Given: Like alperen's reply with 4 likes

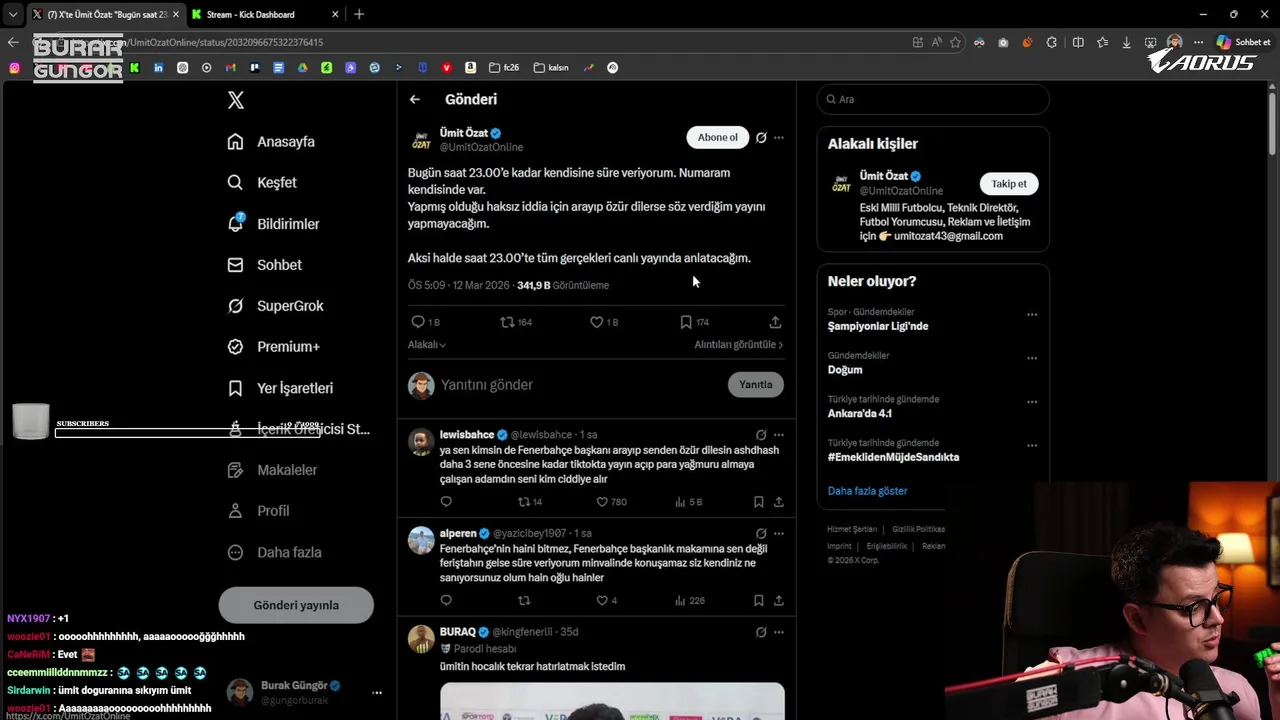Looking at the screenshot, I should pyautogui.click(x=602, y=600).
